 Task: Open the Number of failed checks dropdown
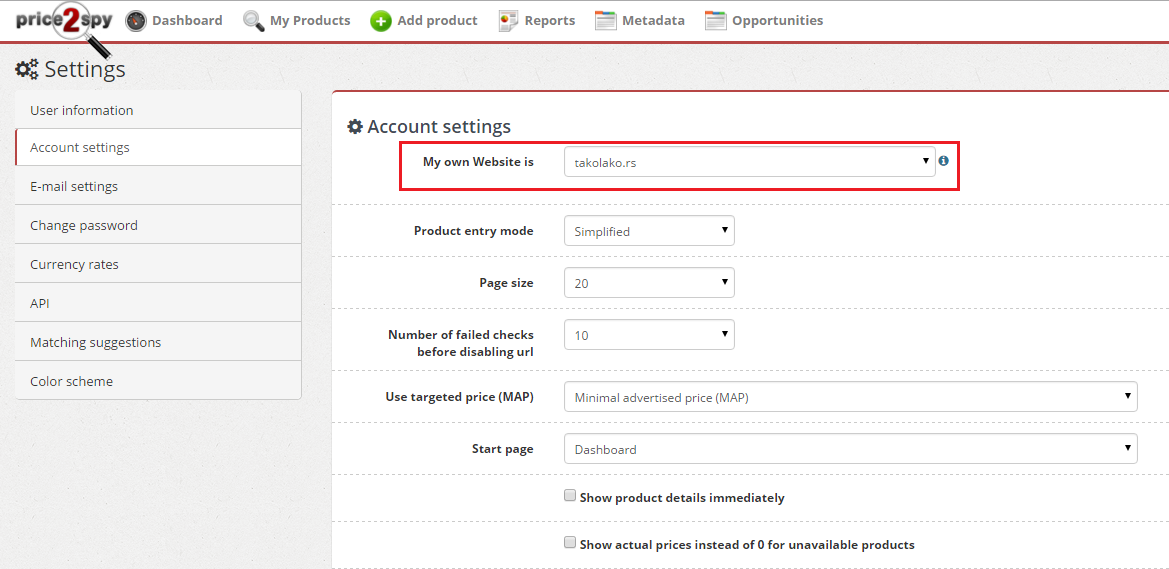649,335
